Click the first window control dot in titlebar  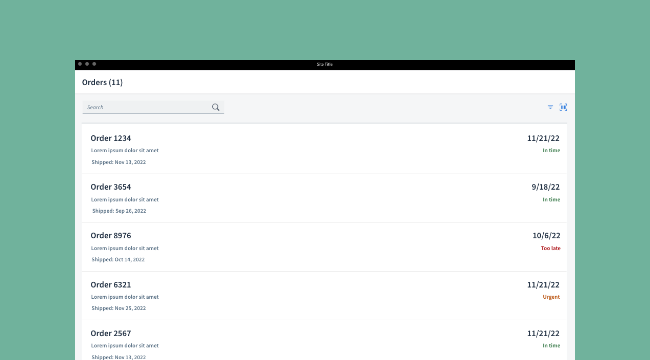(x=80, y=64)
